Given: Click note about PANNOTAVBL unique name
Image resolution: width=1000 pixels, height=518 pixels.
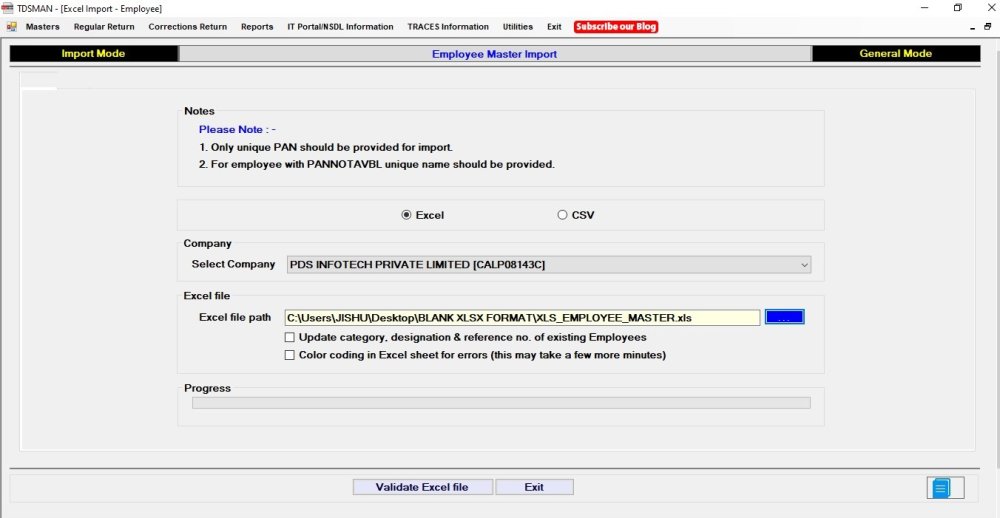Looking at the screenshot, I should pyautogui.click(x=376, y=164).
